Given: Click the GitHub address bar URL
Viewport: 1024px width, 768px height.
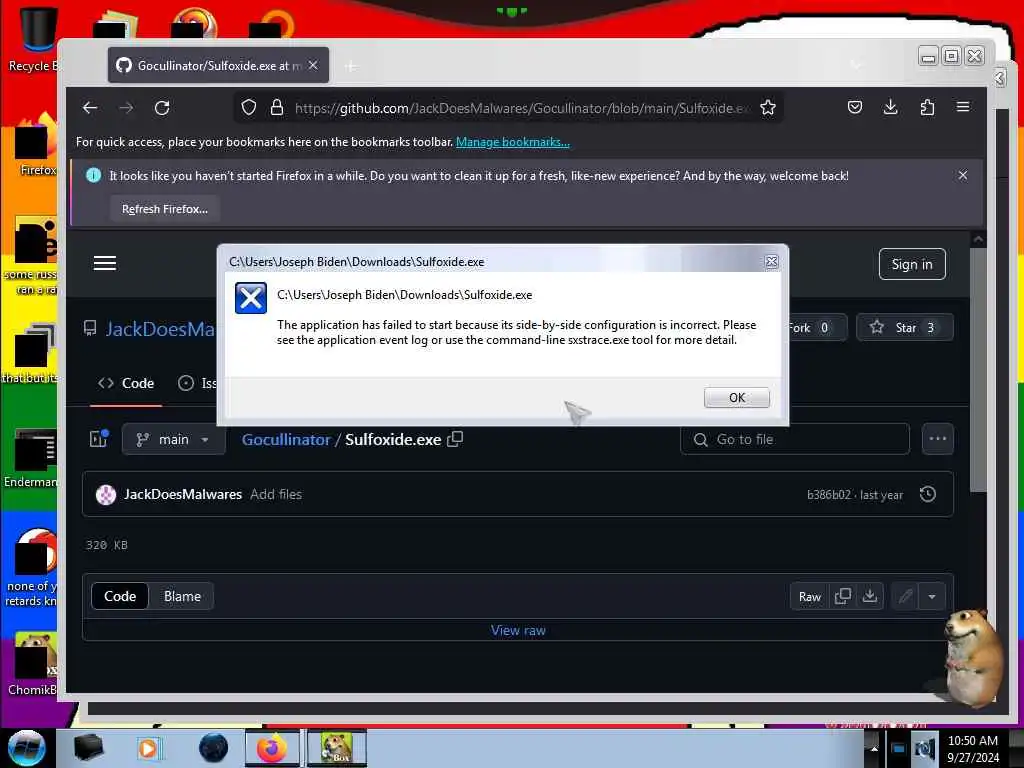Looking at the screenshot, I should point(521,108).
